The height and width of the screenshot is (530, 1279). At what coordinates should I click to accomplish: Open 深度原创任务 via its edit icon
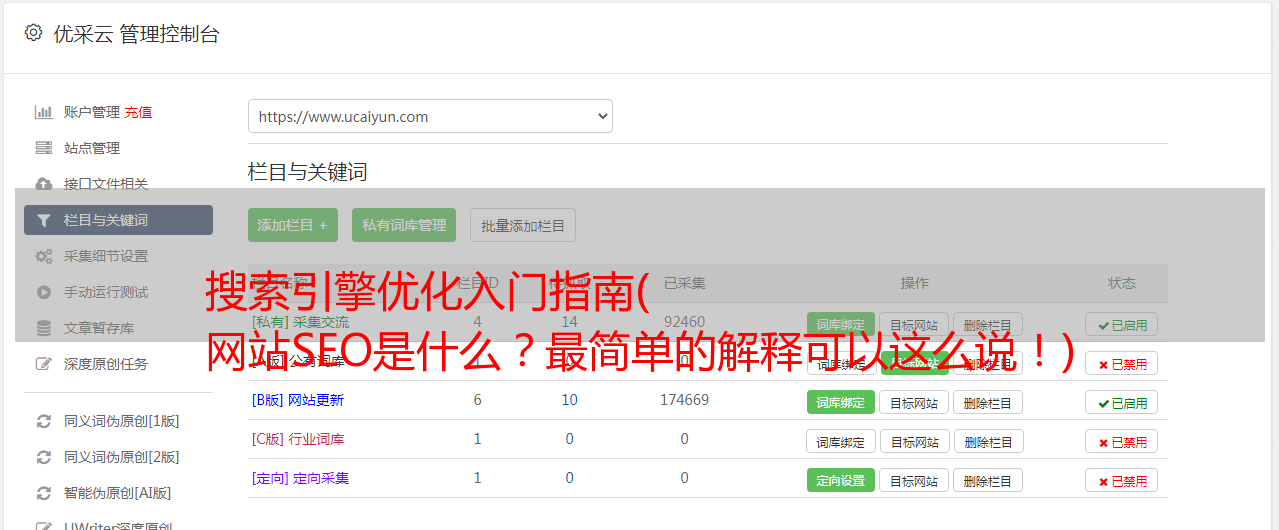point(44,364)
